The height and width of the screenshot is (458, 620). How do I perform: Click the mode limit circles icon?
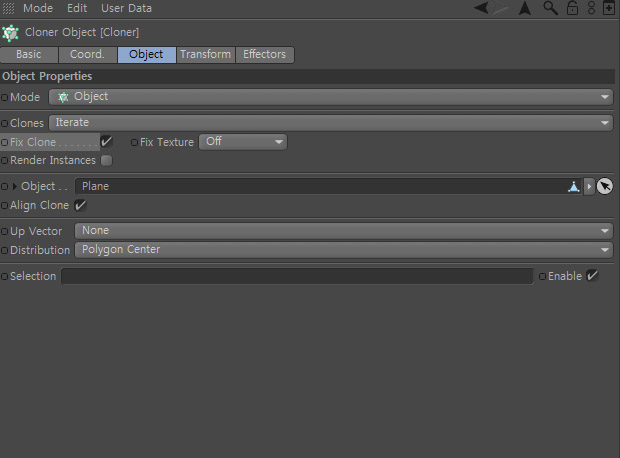(x=591, y=8)
